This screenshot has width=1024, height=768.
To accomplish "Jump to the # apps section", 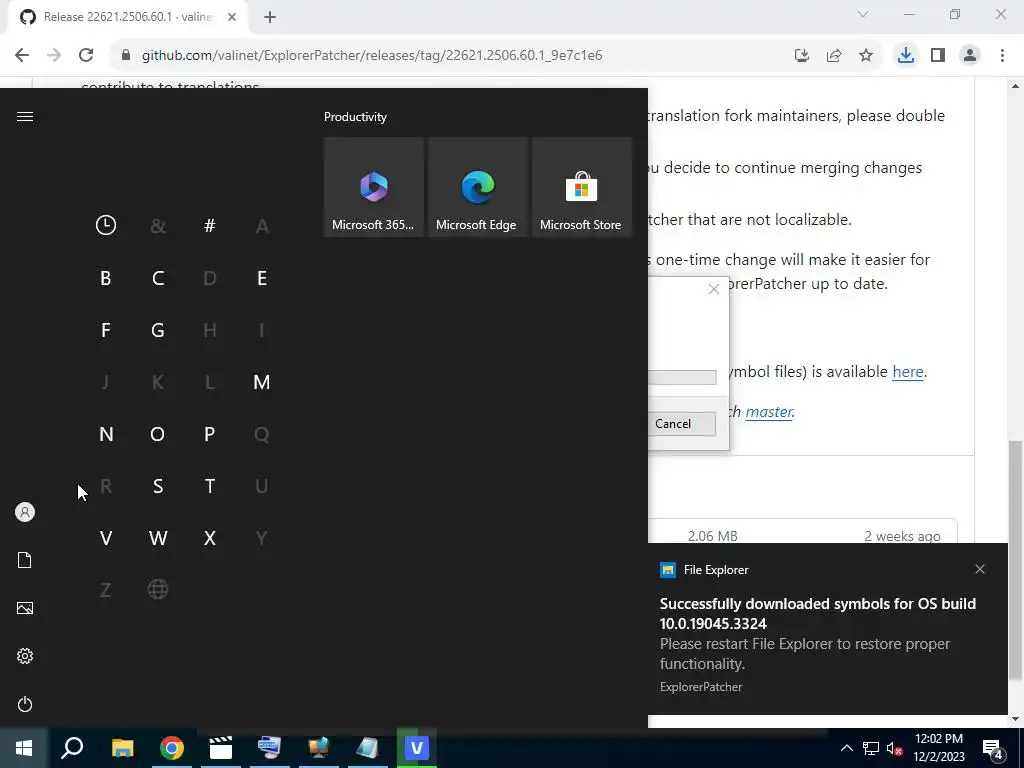I will pyautogui.click(x=210, y=225).
